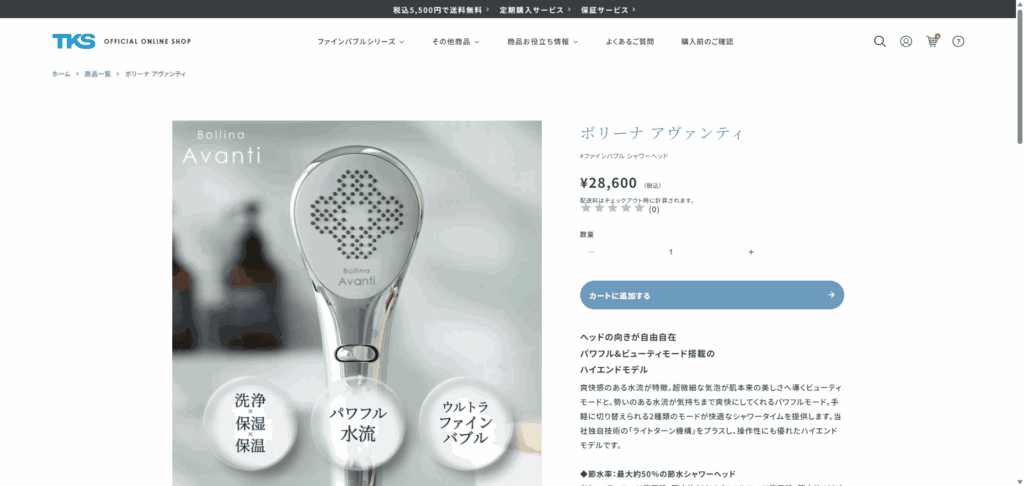Open 購入前のご確認 menu item
1024x486 pixels.
click(x=707, y=41)
